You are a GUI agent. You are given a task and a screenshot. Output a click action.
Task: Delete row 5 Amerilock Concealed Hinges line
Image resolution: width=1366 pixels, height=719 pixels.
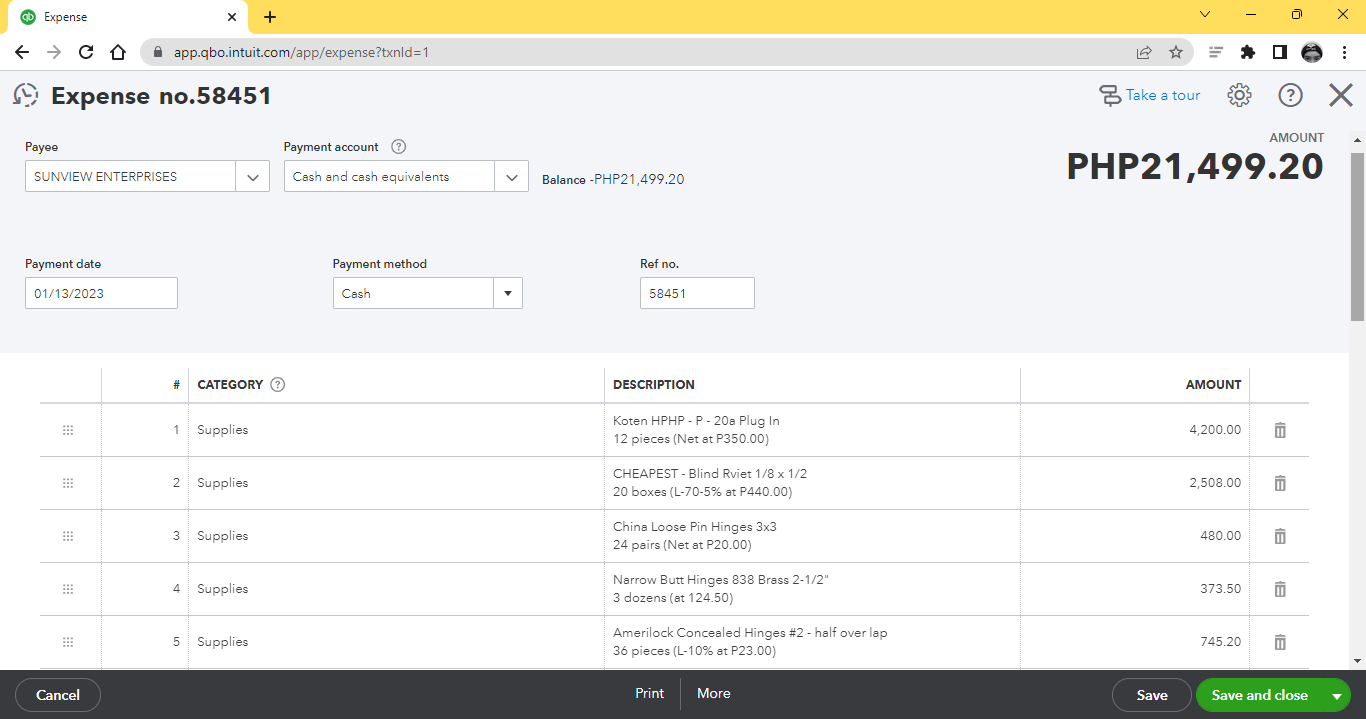[x=1280, y=642]
